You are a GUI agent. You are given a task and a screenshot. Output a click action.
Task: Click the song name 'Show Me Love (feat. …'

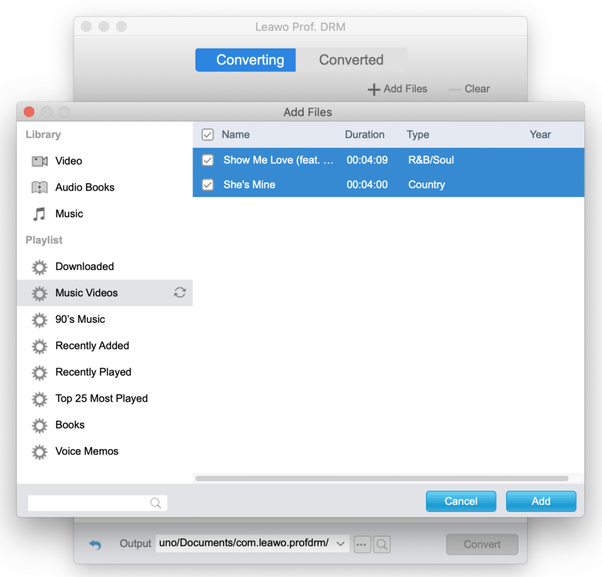point(278,160)
